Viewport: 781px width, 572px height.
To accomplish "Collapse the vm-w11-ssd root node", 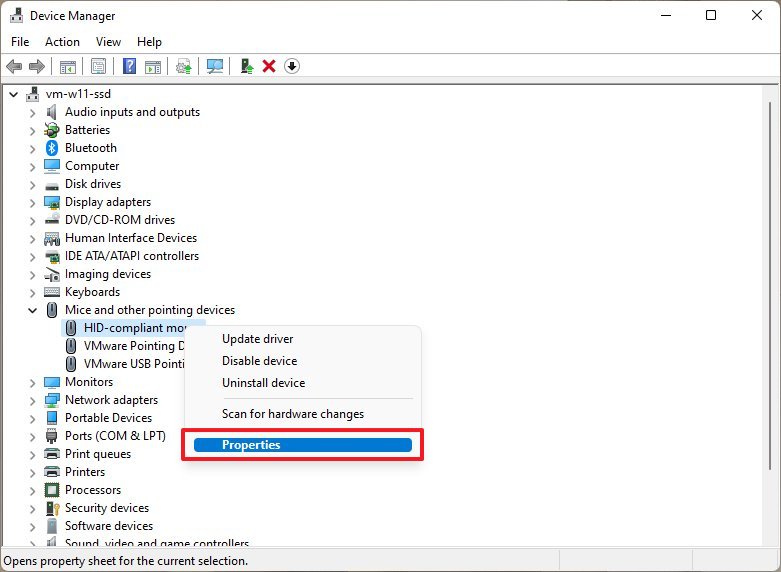I will coord(13,94).
